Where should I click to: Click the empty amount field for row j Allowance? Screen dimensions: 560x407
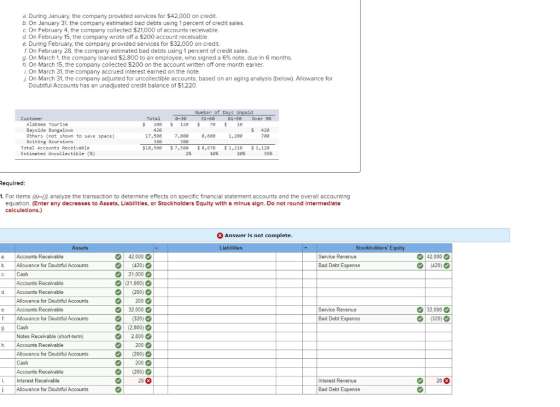click(139, 390)
